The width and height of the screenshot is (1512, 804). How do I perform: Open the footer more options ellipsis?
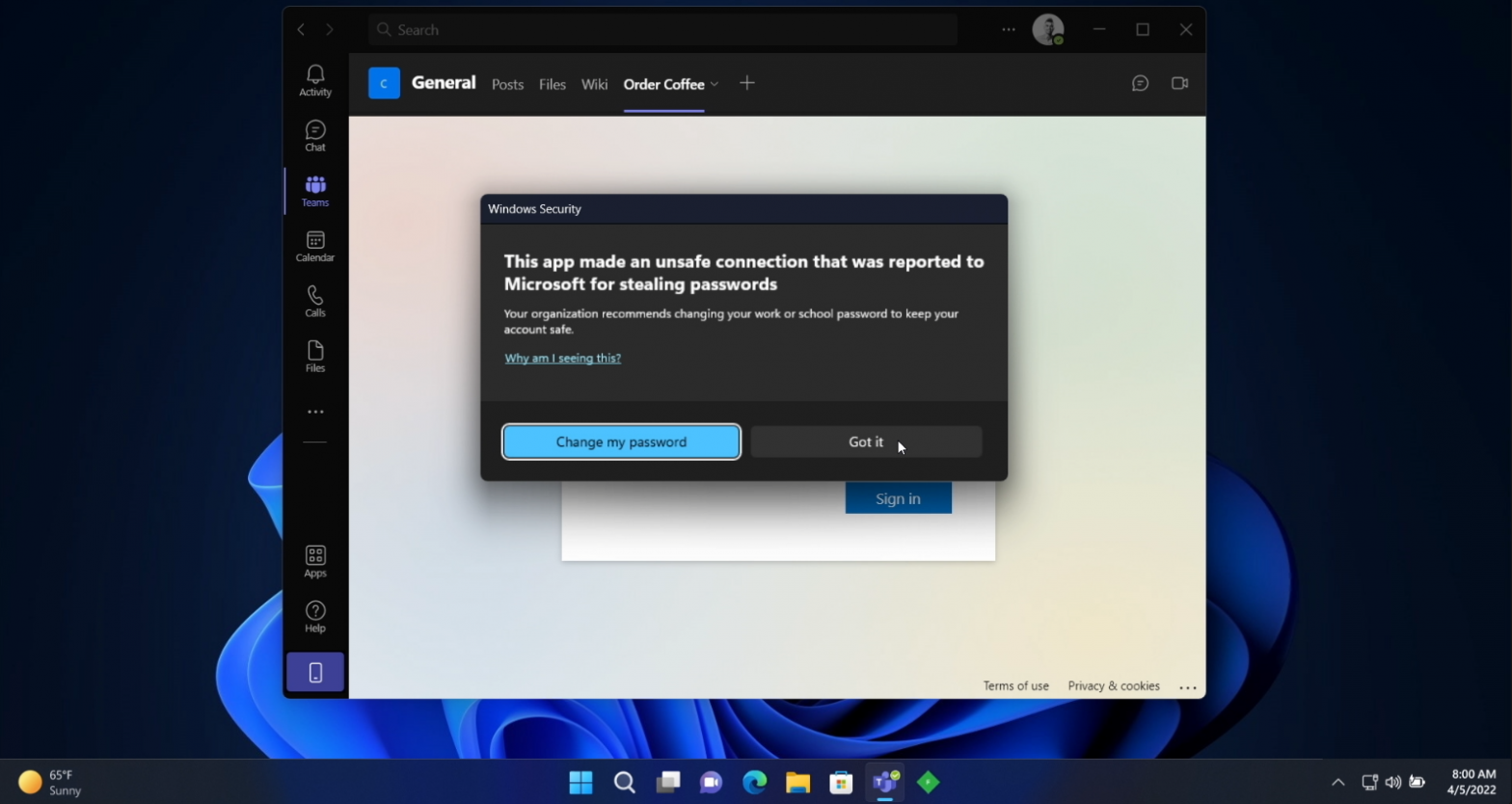pyautogui.click(x=1188, y=687)
